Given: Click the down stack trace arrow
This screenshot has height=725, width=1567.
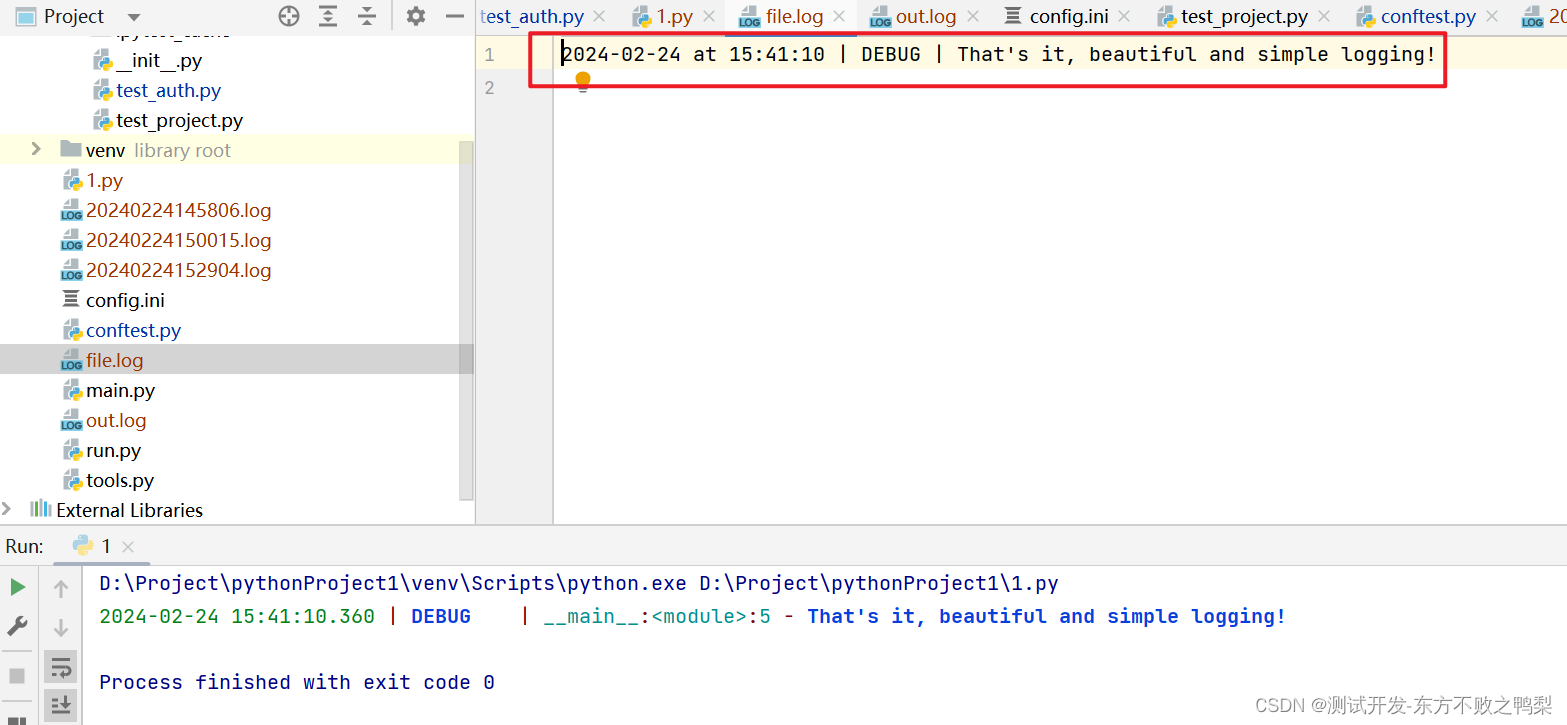Looking at the screenshot, I should (61, 628).
